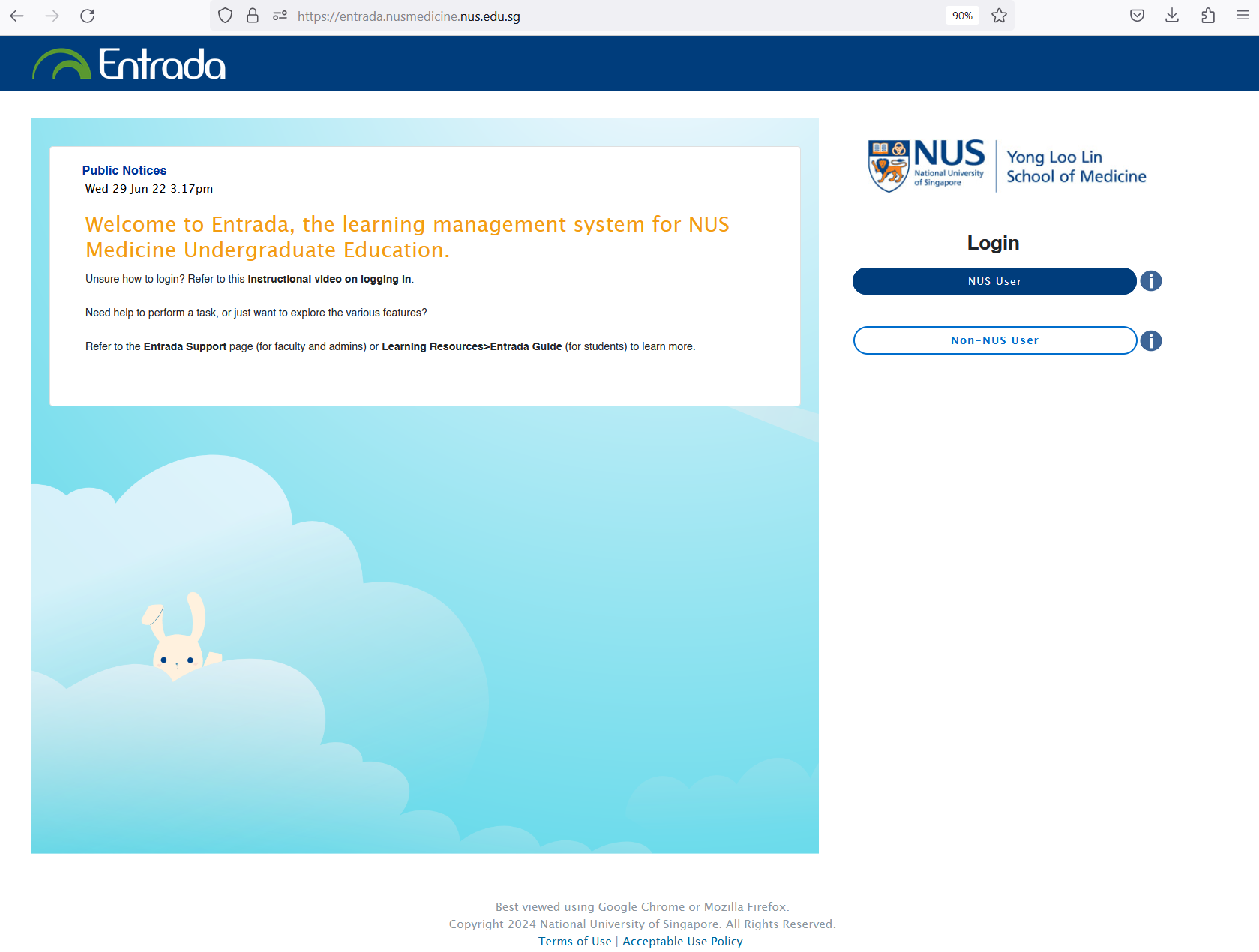Click the Entrada logo in the header

click(128, 64)
